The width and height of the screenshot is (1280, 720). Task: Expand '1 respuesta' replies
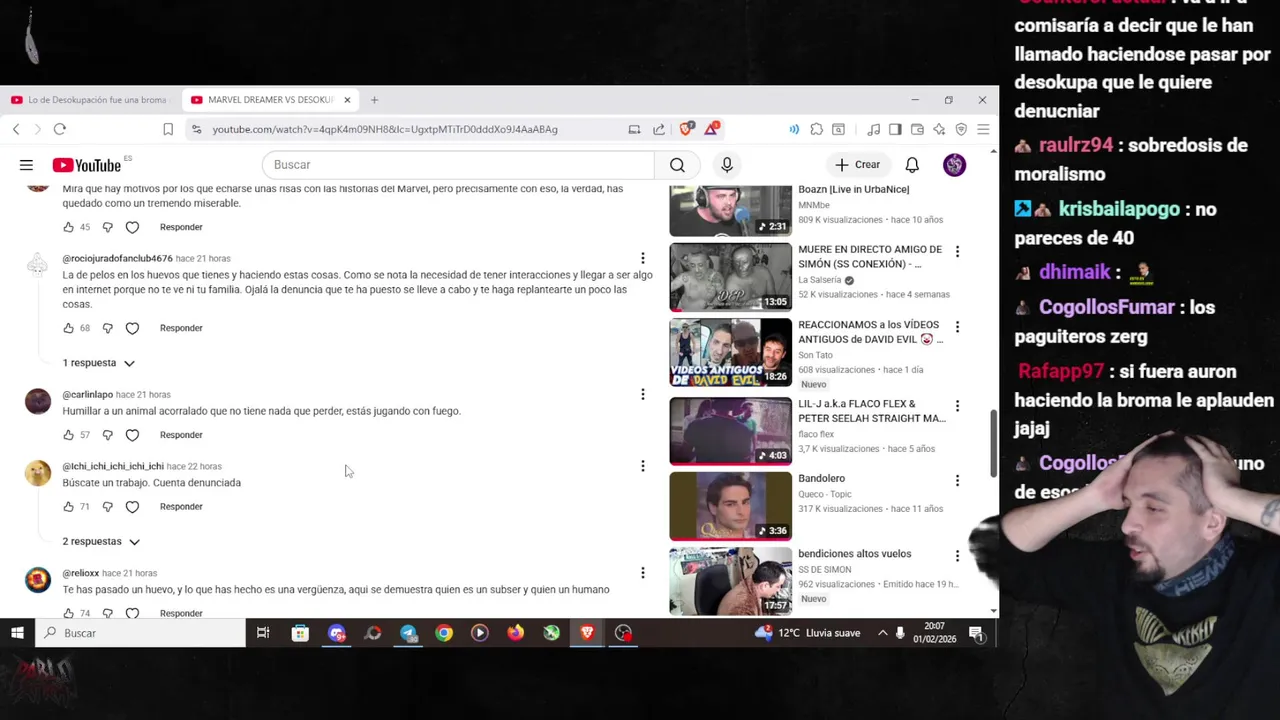click(x=98, y=363)
